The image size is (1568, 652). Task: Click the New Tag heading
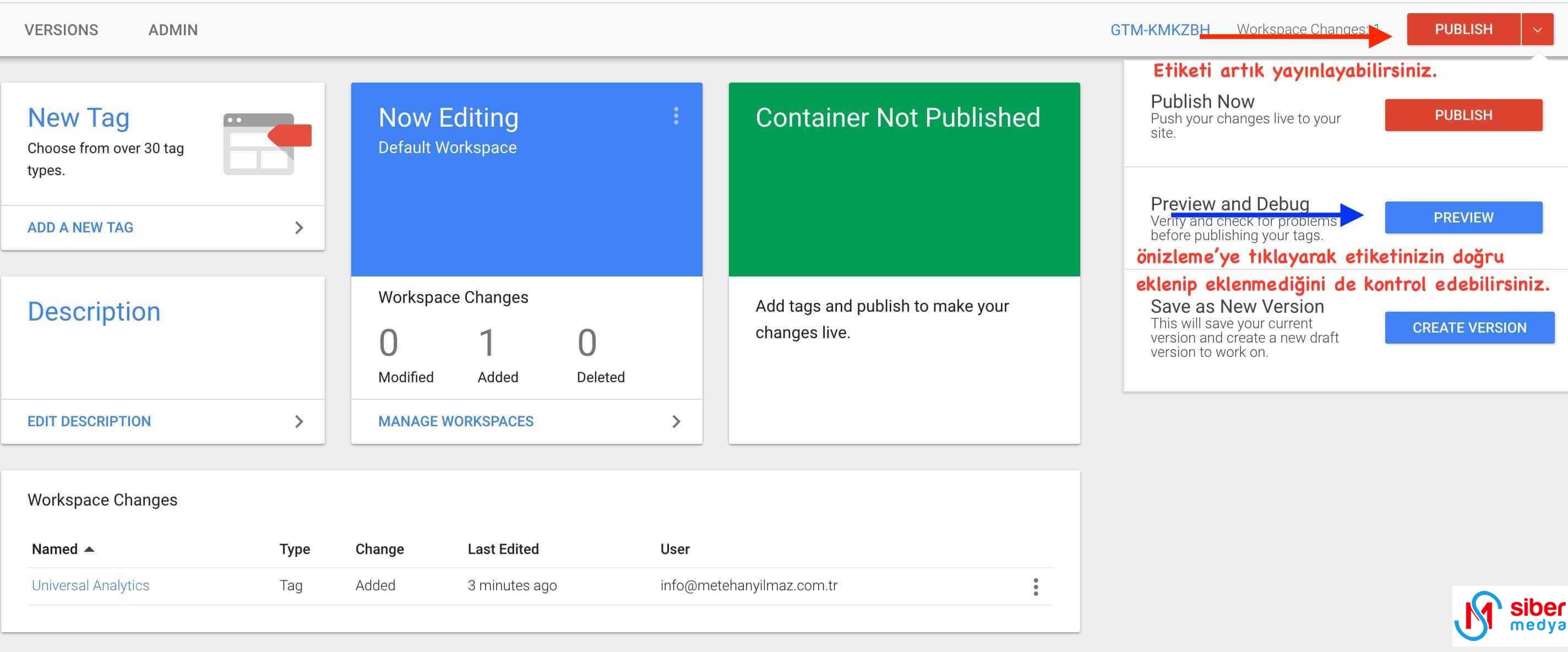click(79, 117)
